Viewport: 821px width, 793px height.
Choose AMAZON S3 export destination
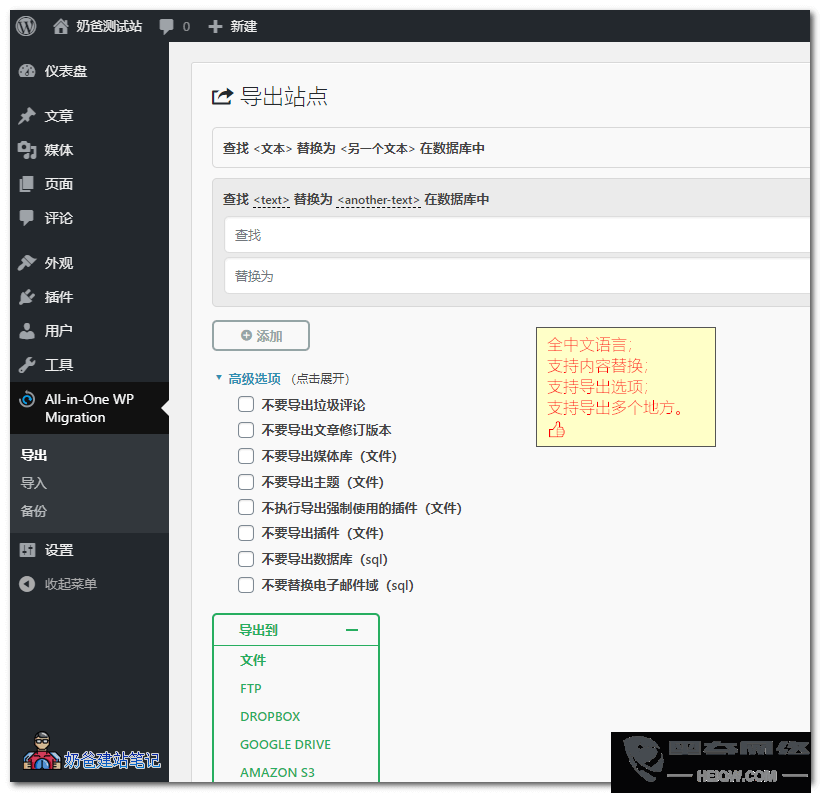[278, 773]
